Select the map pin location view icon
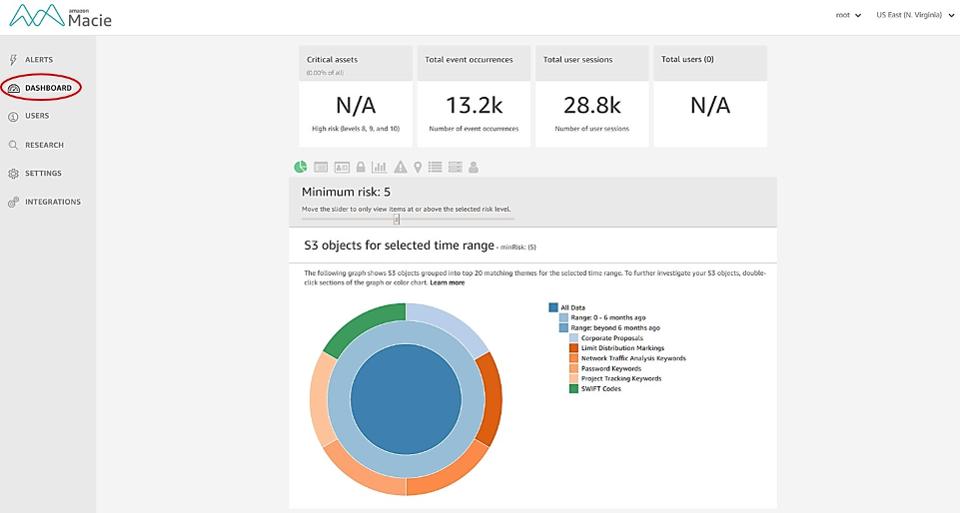Image resolution: width=960 pixels, height=513 pixels. pyautogui.click(x=418, y=167)
